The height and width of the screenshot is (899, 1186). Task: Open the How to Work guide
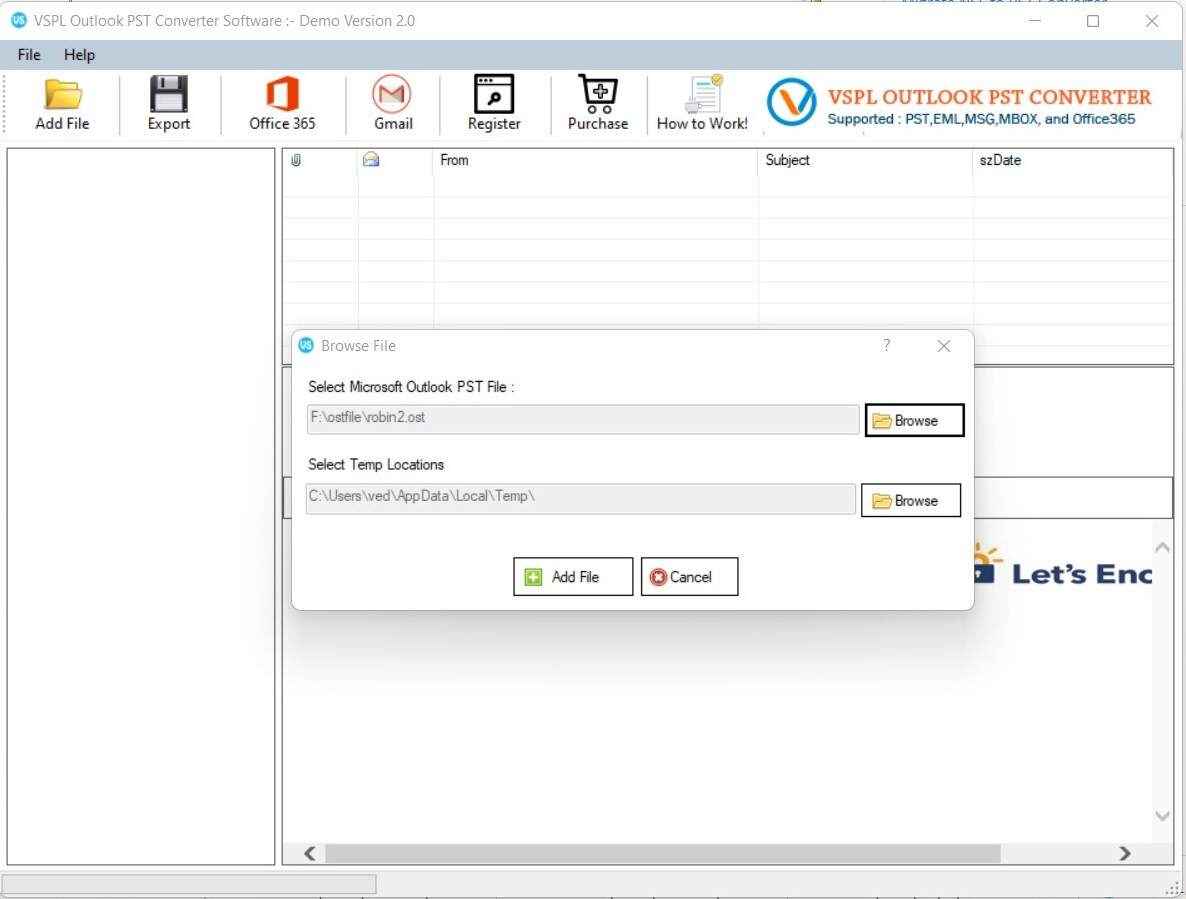[x=702, y=104]
